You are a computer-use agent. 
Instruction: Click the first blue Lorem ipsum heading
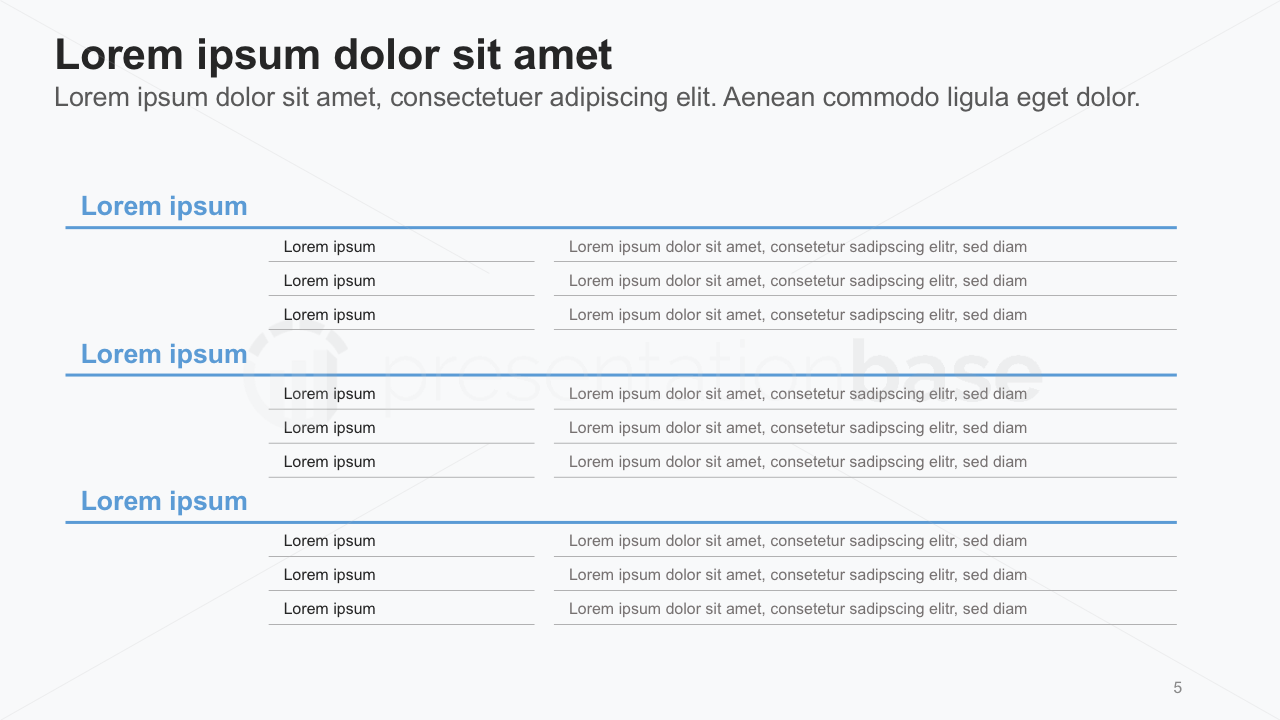pyautogui.click(x=164, y=206)
